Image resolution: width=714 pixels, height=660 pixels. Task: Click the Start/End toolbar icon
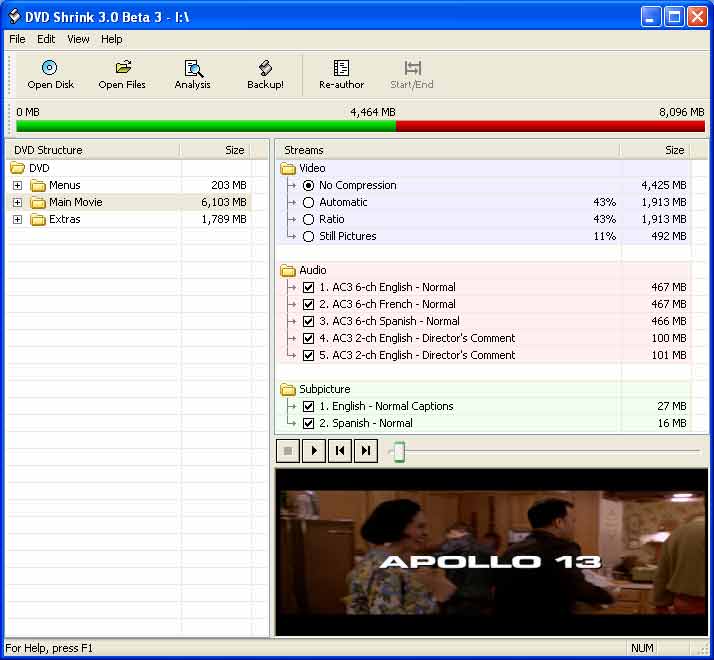(413, 68)
